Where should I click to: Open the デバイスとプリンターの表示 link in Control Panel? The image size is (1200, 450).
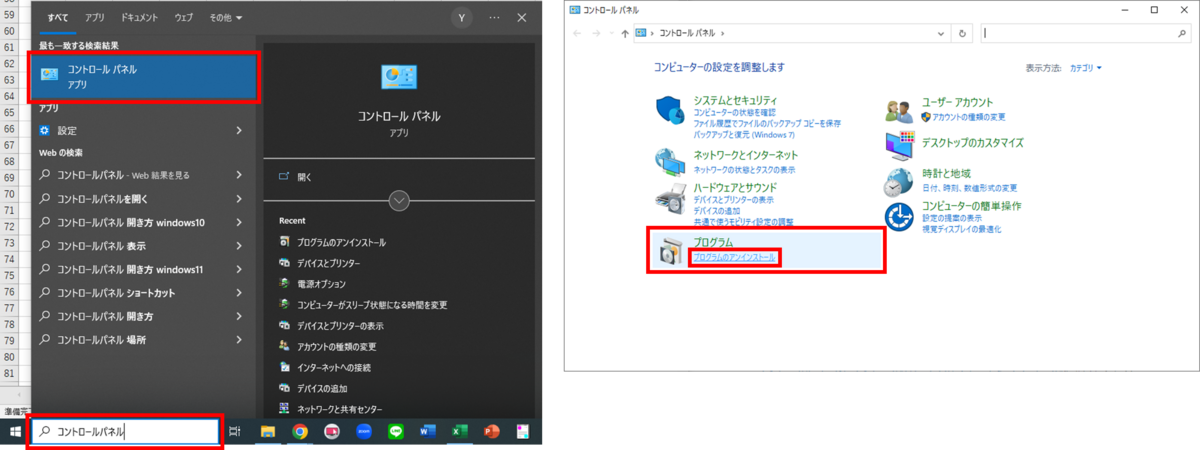click(x=734, y=200)
